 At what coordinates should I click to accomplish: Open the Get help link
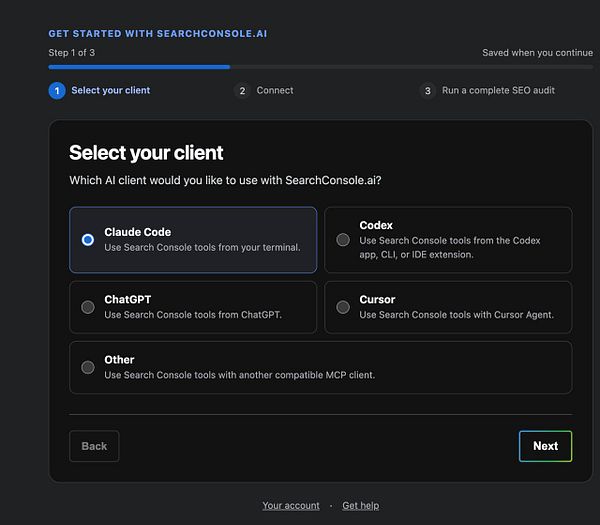click(x=360, y=505)
